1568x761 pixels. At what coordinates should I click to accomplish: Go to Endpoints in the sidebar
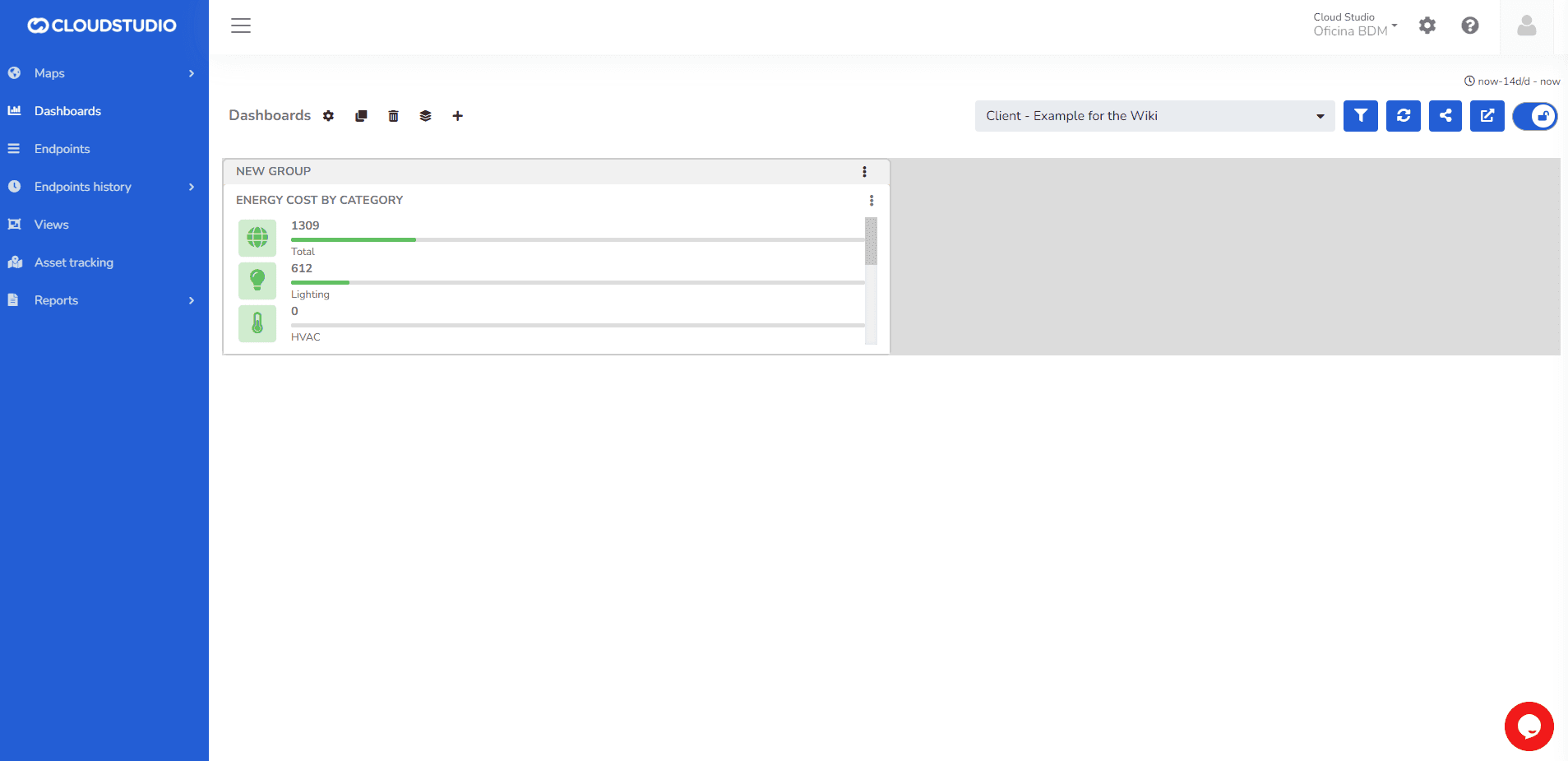click(x=62, y=149)
